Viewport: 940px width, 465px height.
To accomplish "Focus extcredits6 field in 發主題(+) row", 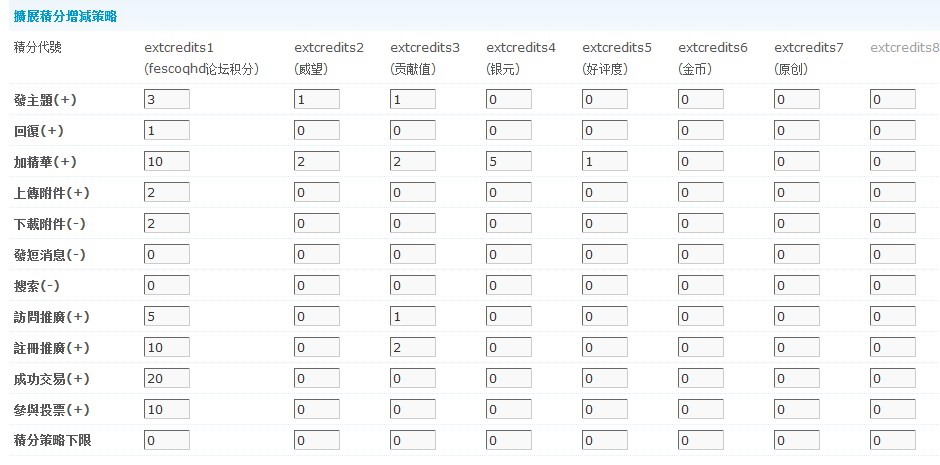I will (x=700, y=99).
